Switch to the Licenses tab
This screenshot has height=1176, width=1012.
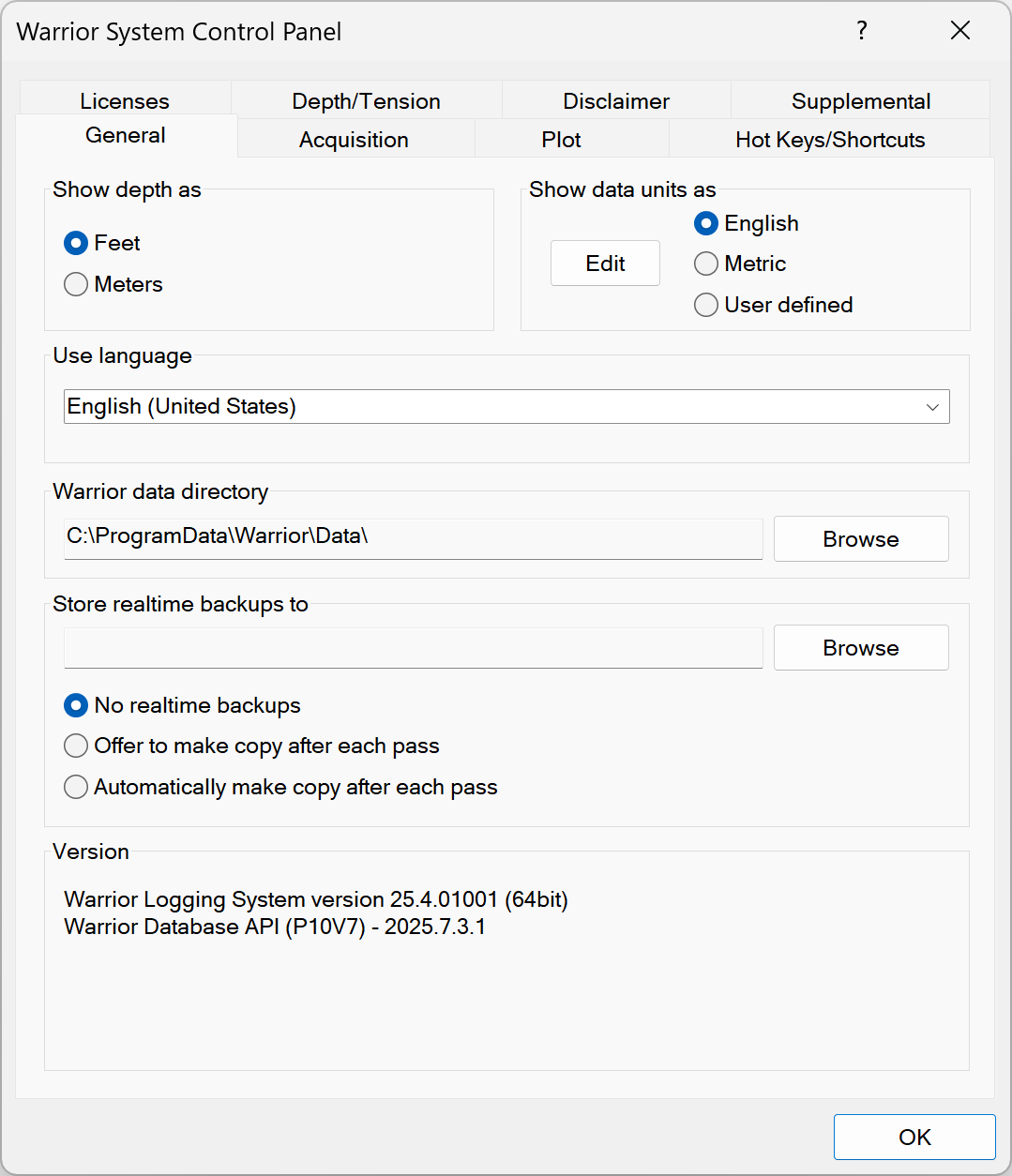tap(125, 101)
